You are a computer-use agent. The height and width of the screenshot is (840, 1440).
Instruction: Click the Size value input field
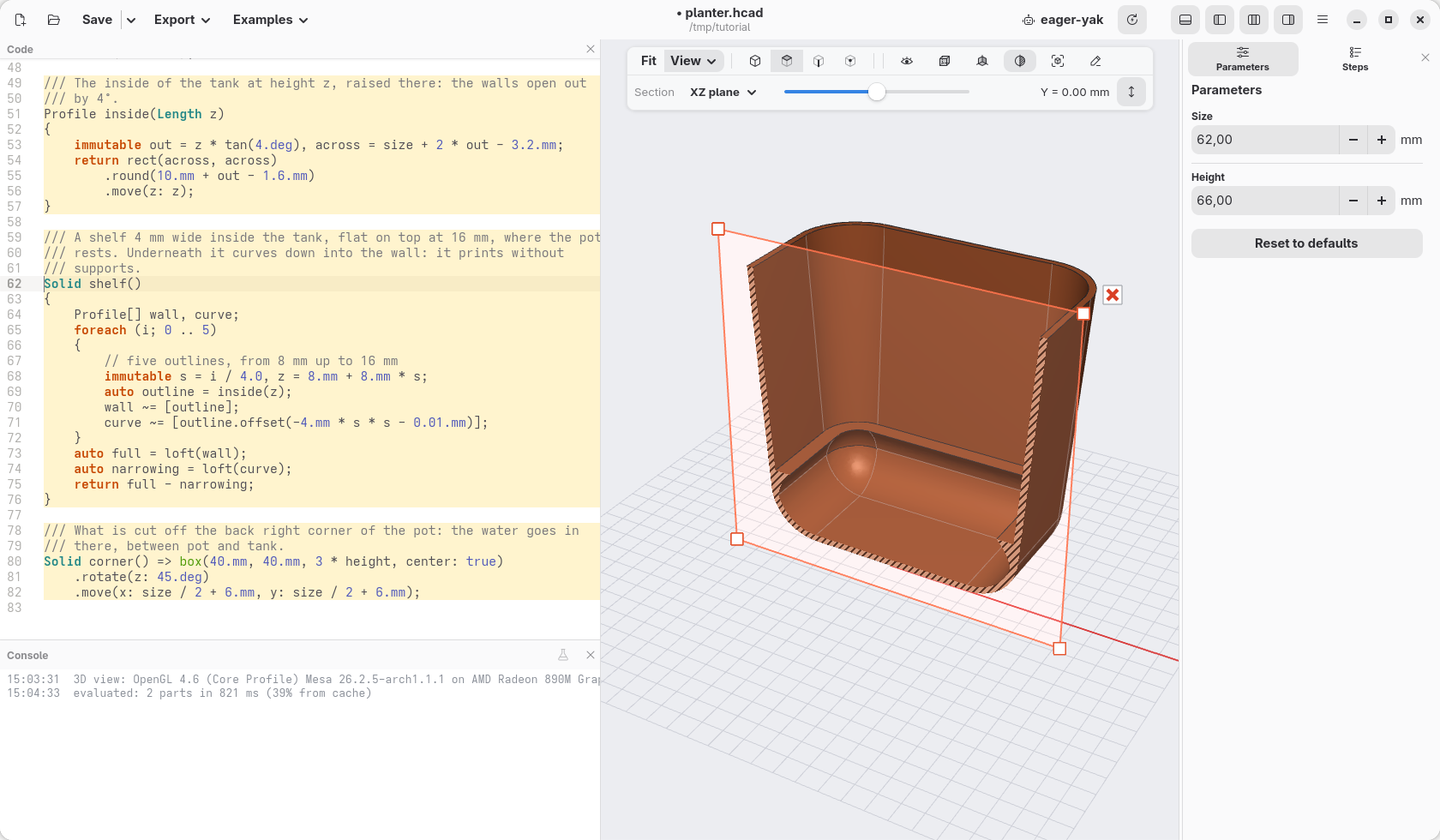pyautogui.click(x=1265, y=140)
